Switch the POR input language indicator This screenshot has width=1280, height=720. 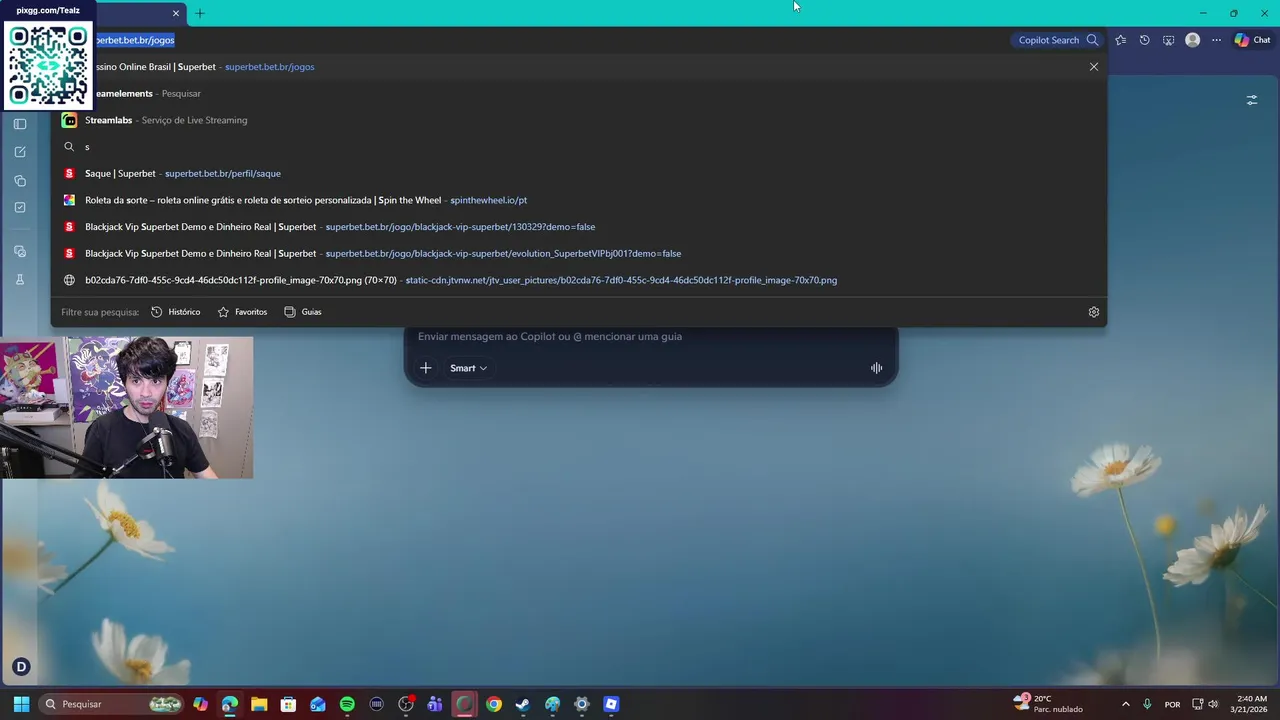pos(1172,704)
